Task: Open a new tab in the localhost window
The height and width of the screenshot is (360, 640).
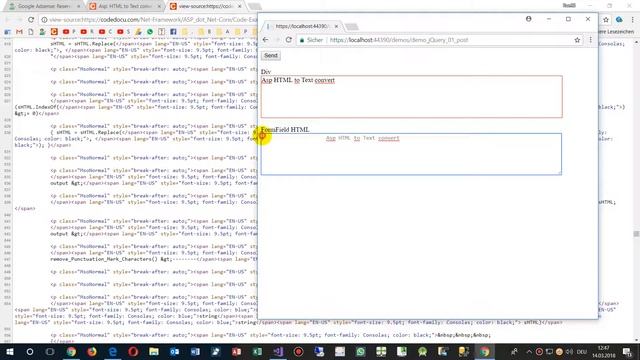Action: click(x=351, y=27)
